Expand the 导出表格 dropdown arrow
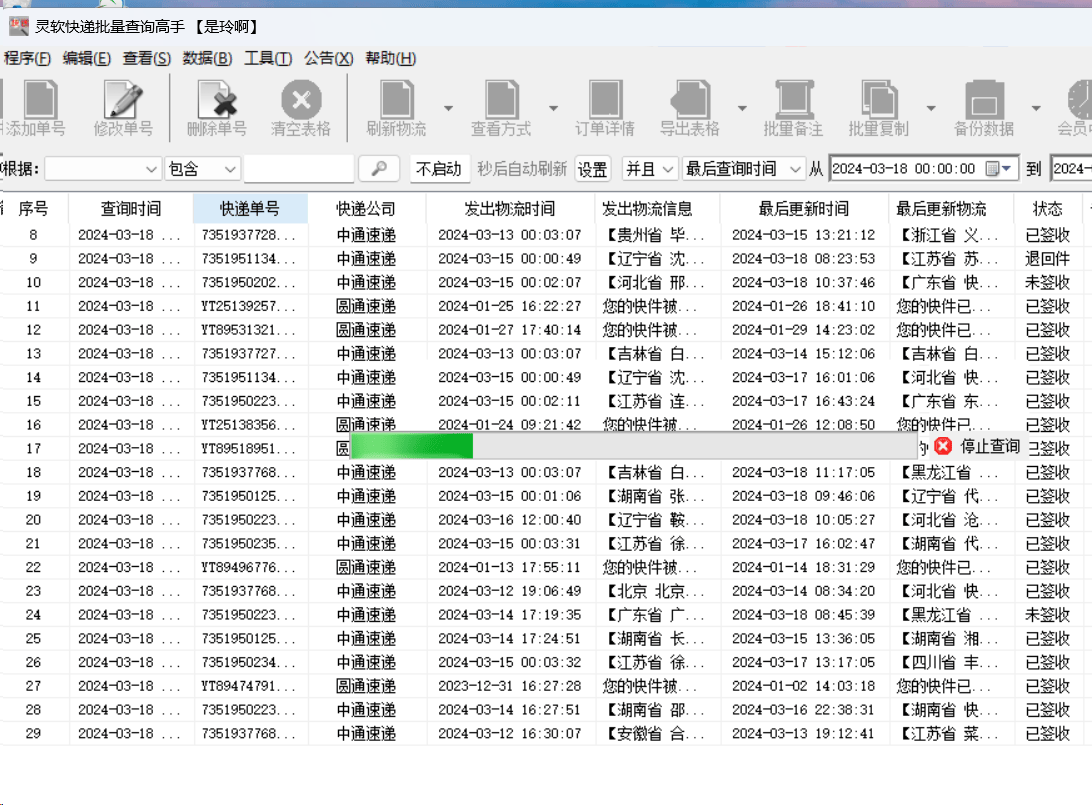This screenshot has width=1092, height=805. coord(742,108)
